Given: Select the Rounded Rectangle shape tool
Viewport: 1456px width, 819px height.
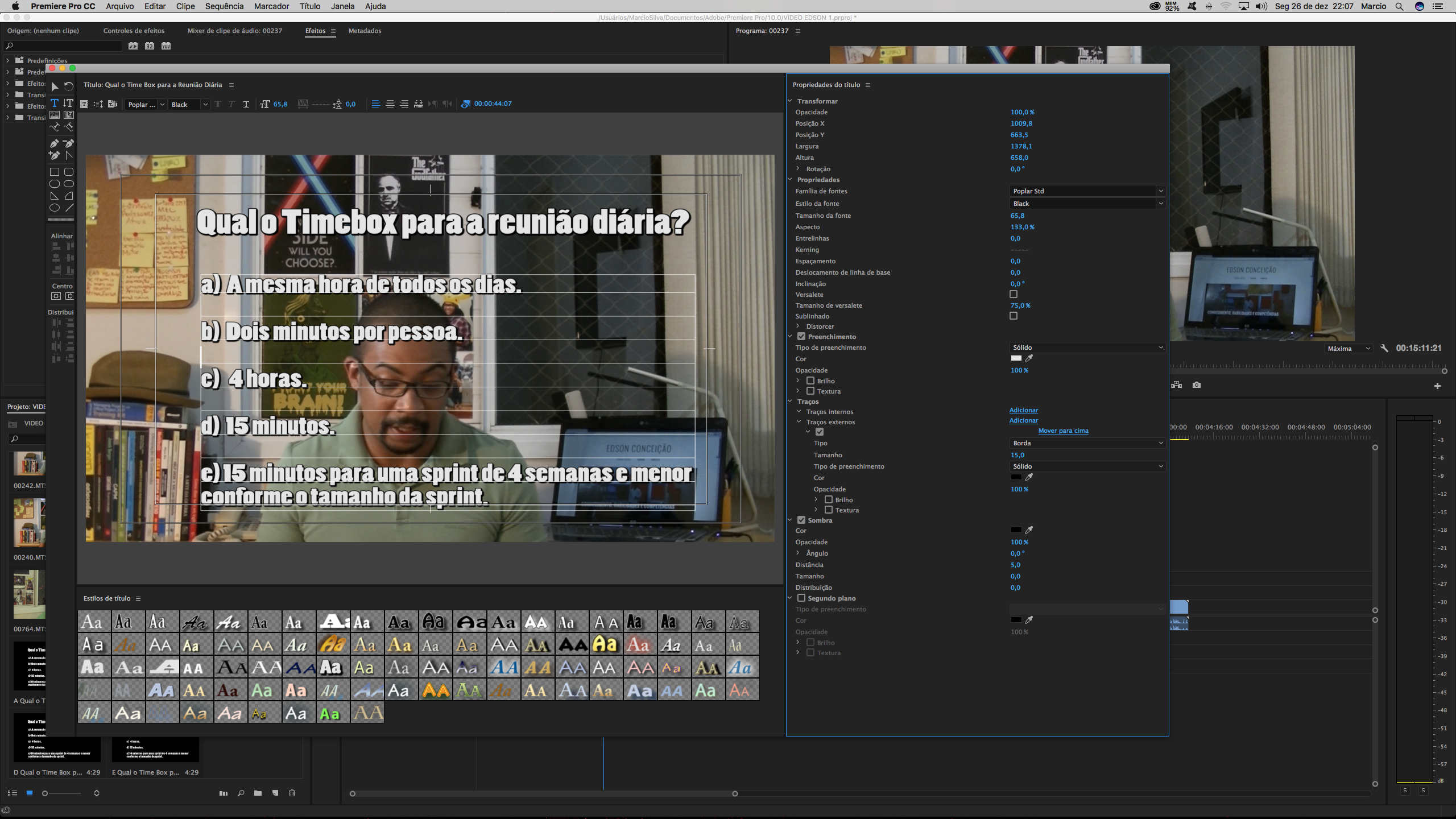Looking at the screenshot, I should pos(69,172).
